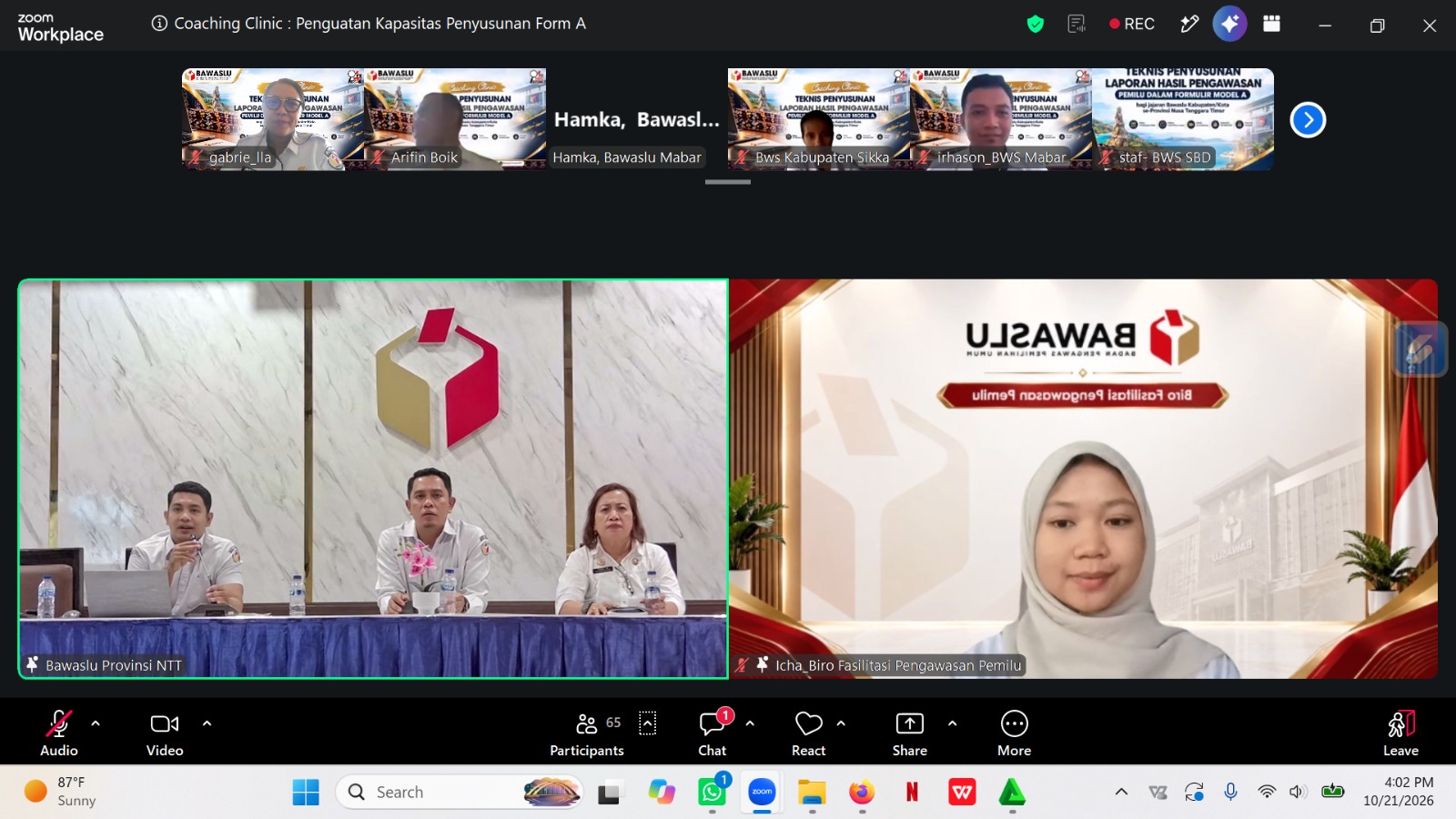The height and width of the screenshot is (819, 1456).
Task: Expand video options arrow beside Video
Action: pos(207,723)
